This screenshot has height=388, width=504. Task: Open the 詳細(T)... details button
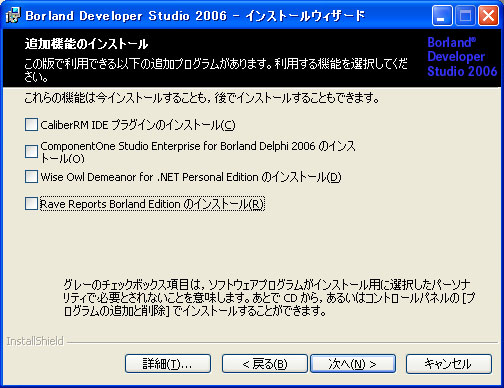click(x=168, y=363)
